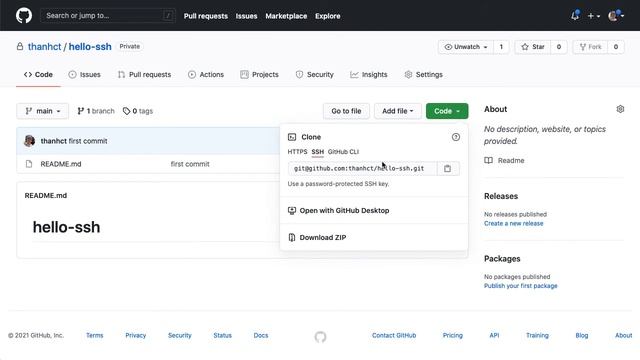640x360 pixels.
Task: Expand the main branch selector
Action: (42, 111)
